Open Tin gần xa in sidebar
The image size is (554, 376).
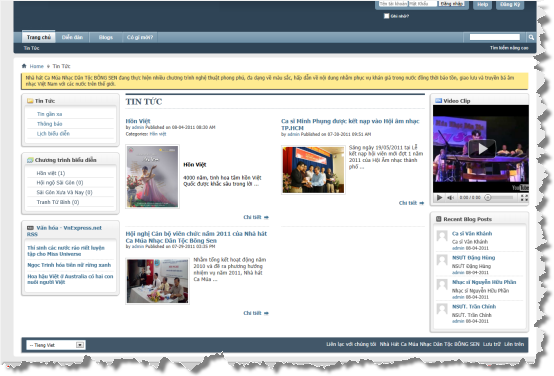click(x=49, y=114)
